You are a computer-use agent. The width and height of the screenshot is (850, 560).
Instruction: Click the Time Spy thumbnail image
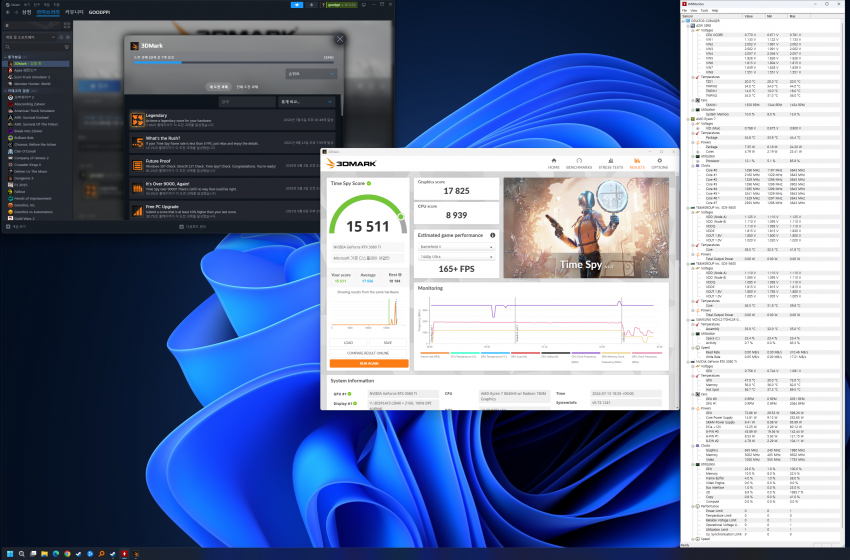[x=586, y=228]
